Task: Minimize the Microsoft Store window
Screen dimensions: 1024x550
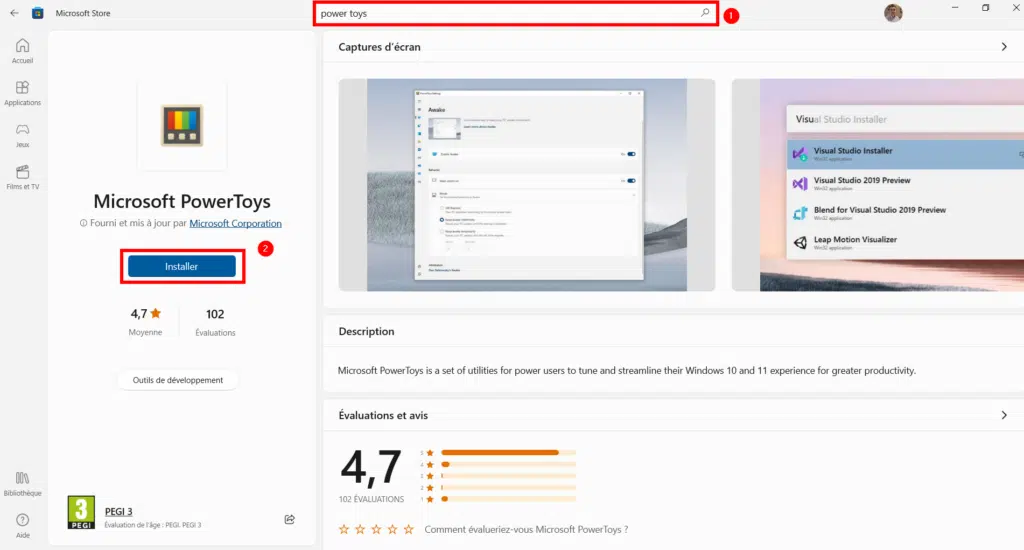Action: 955,8
